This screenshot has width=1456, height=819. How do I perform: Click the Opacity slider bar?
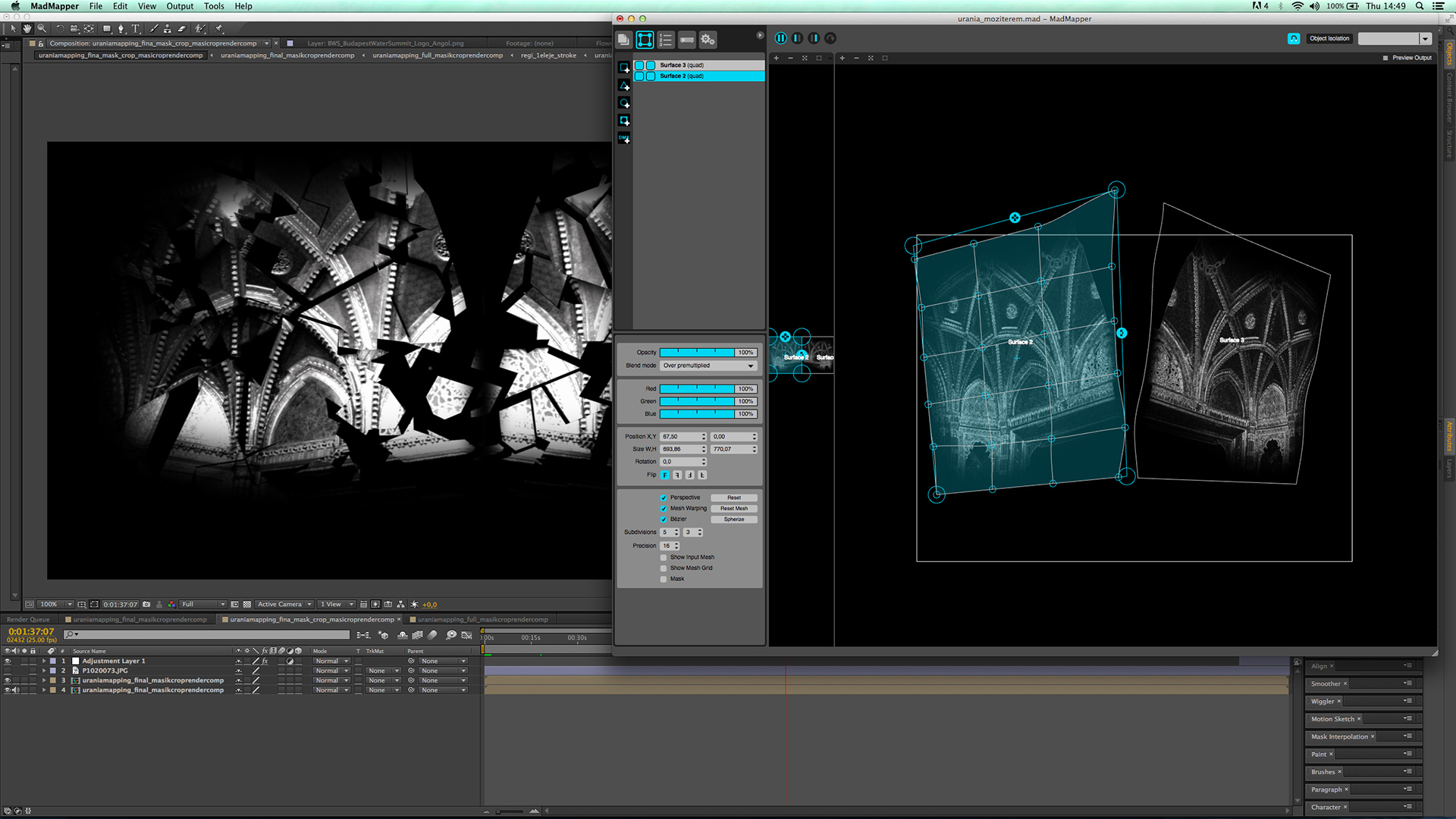point(697,353)
